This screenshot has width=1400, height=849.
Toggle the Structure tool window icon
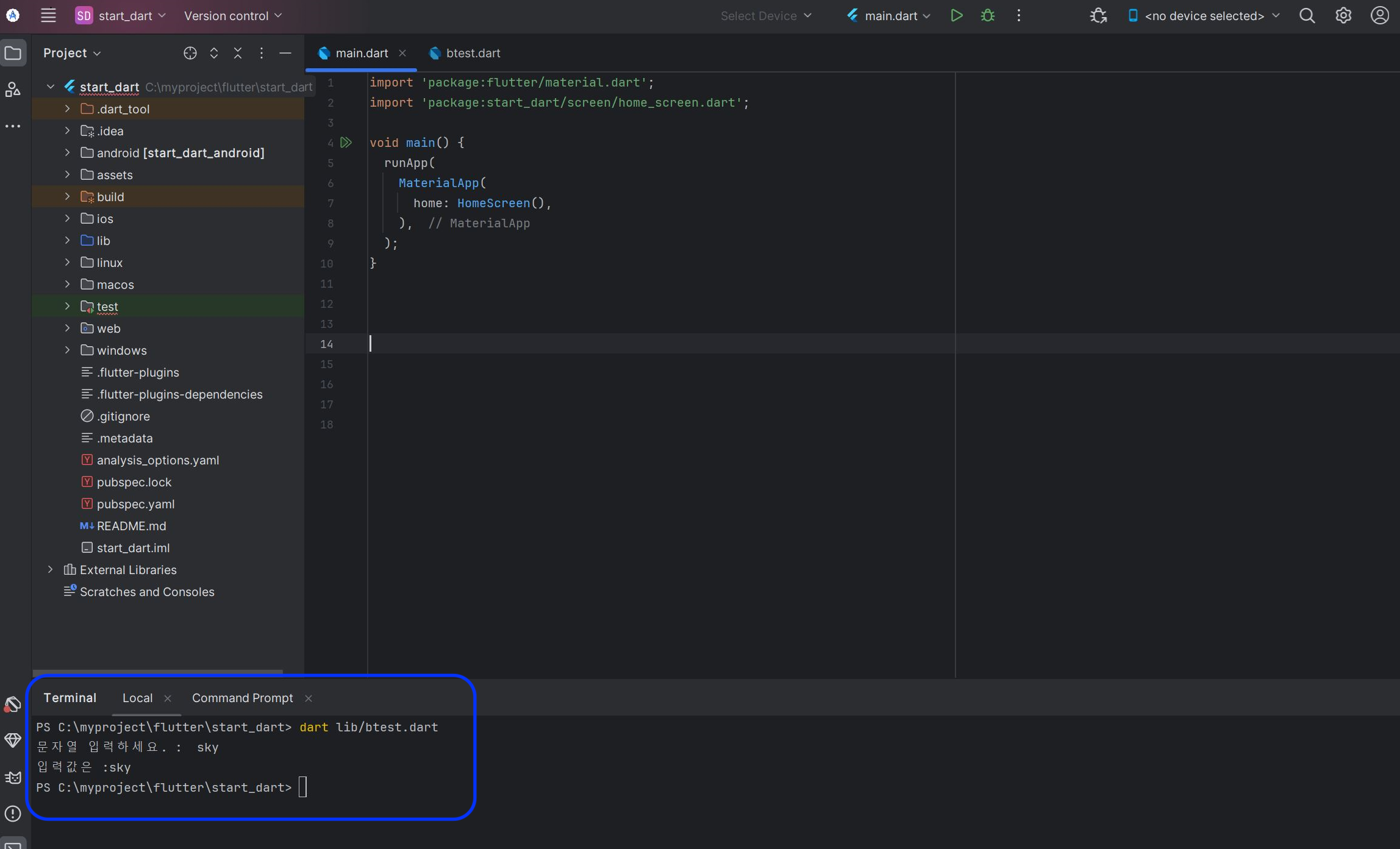(13, 90)
